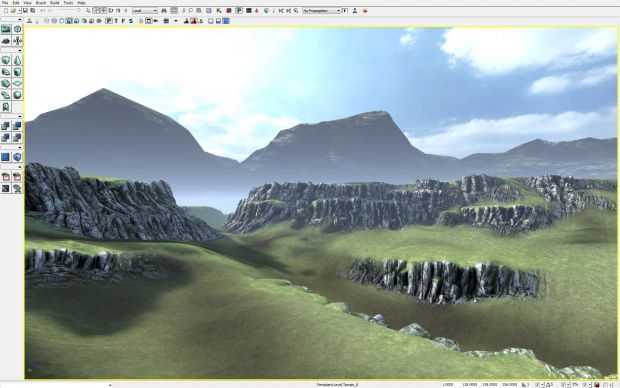Toggle the rotate widget mode in main toolbar
This screenshot has width=620, height=388.
pos(111,11)
